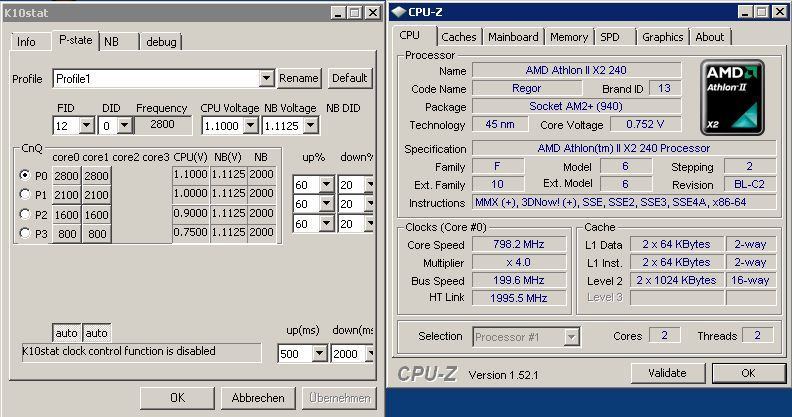
Task: Open the FID dropdown showing 12
Action: point(87,126)
